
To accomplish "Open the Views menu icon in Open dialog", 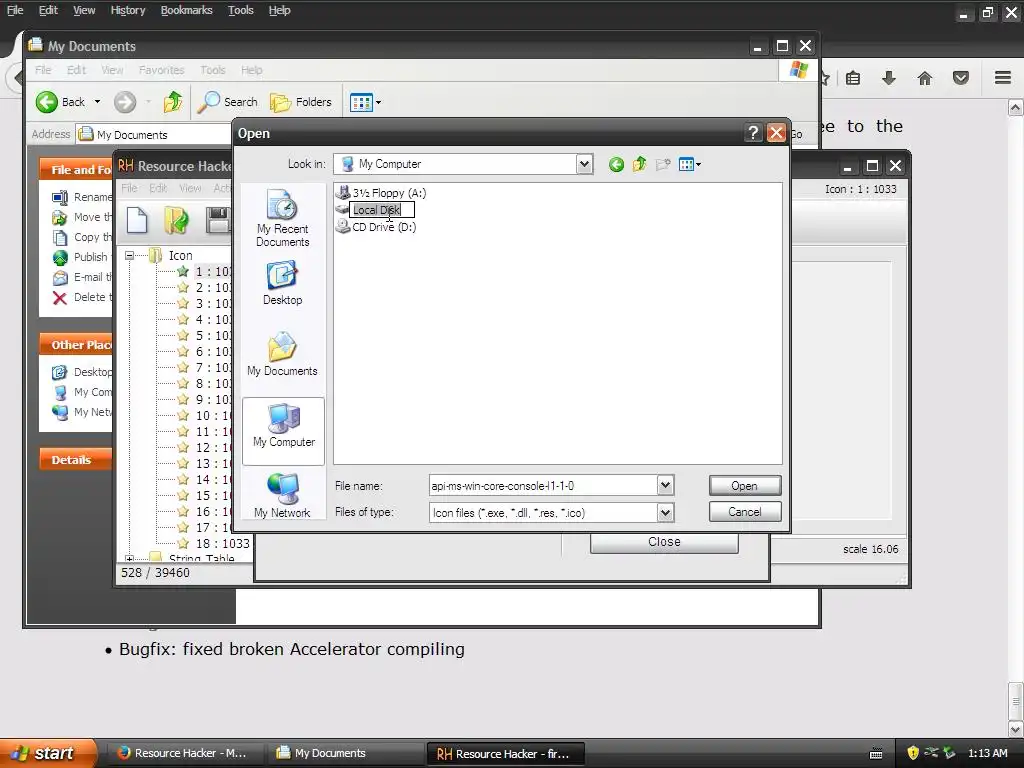I will pyautogui.click(x=690, y=165).
